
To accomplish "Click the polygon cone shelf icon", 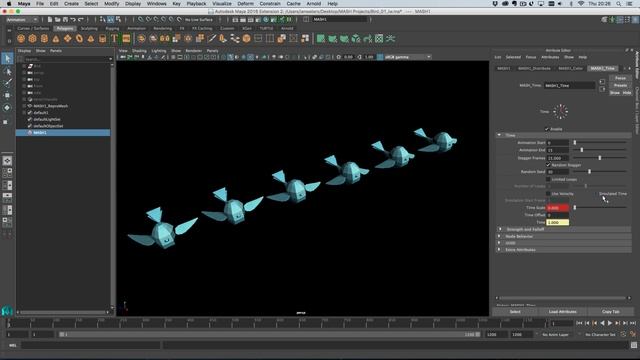I will (56, 39).
